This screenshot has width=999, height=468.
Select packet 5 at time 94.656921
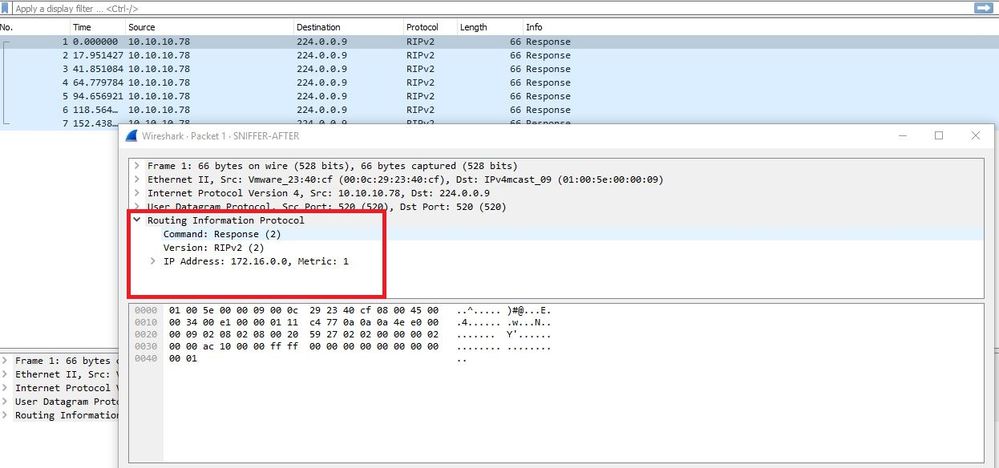click(x=499, y=96)
